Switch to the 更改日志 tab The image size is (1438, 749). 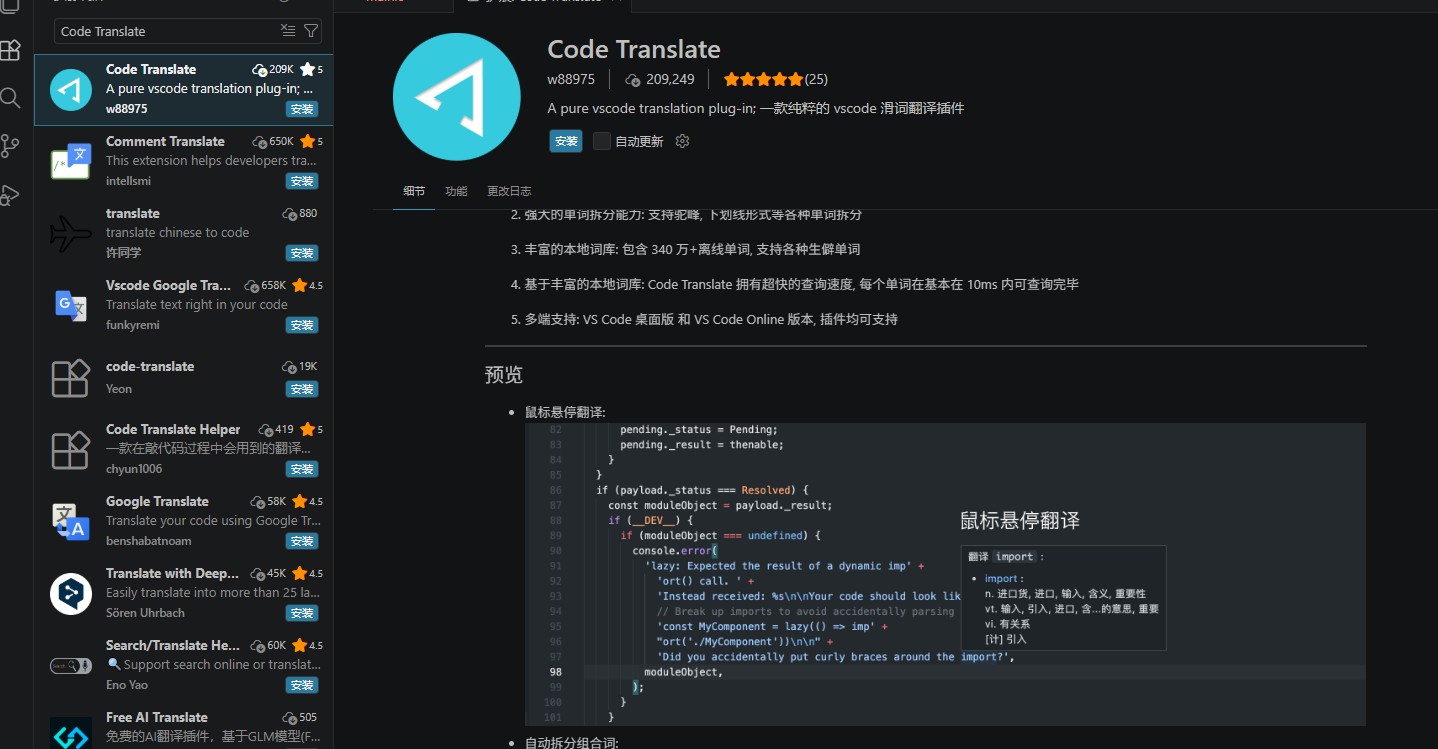tap(509, 191)
